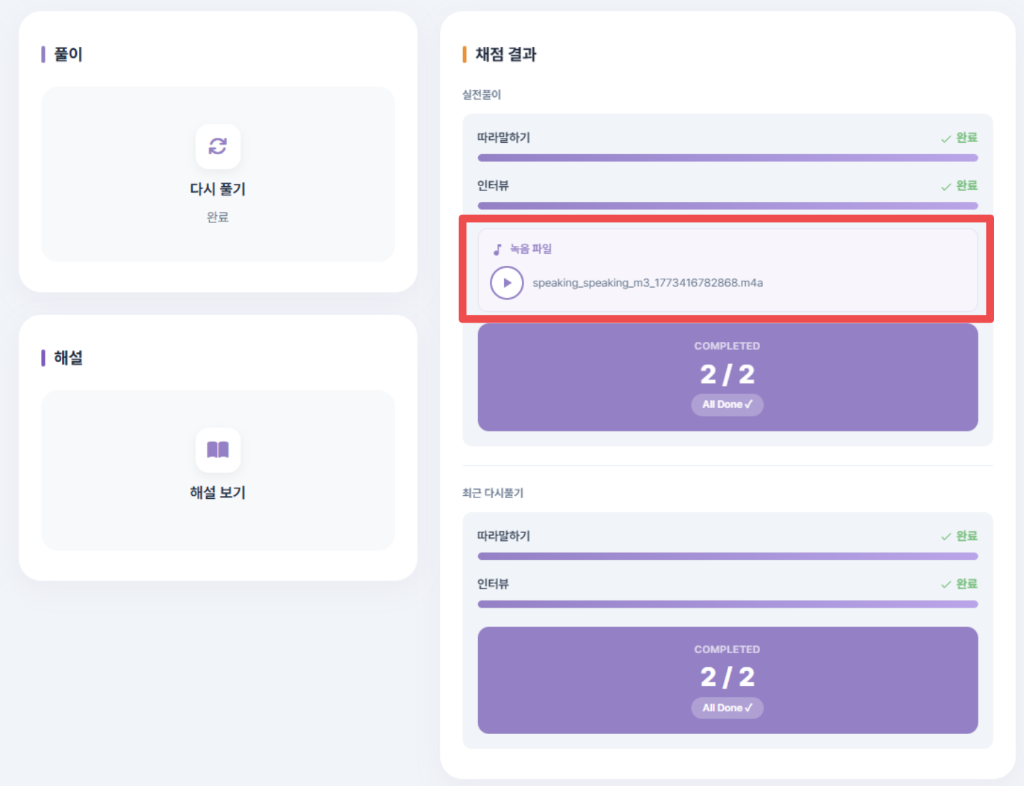Screen dimensions: 1024x786
Task: Click the refresh icon on the 다시 풀기 card
Action: [x=217, y=146]
